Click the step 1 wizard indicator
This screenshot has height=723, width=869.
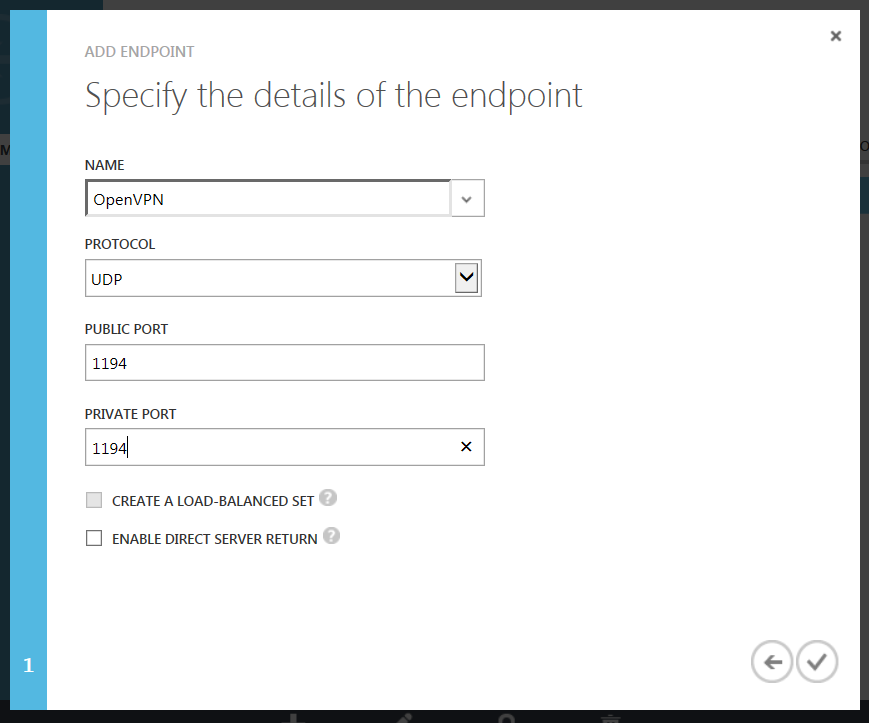click(28, 665)
